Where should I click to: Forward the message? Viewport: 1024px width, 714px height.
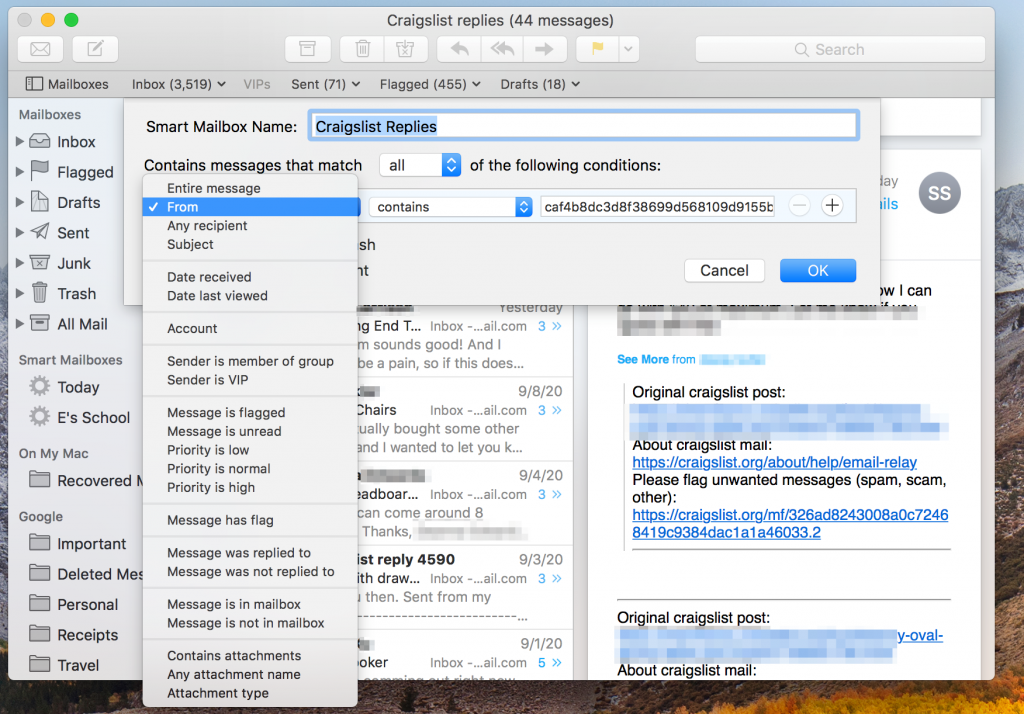pos(544,49)
